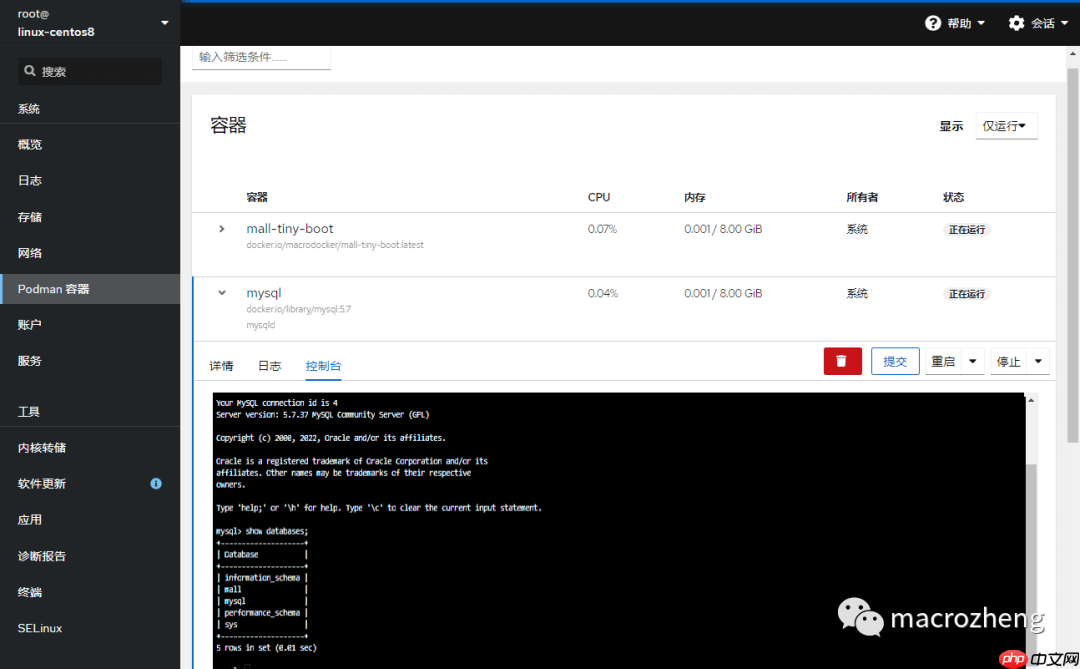The image size is (1080, 669).
Task: Commit the mysql container with 提交 button
Action: pyautogui.click(x=894, y=361)
